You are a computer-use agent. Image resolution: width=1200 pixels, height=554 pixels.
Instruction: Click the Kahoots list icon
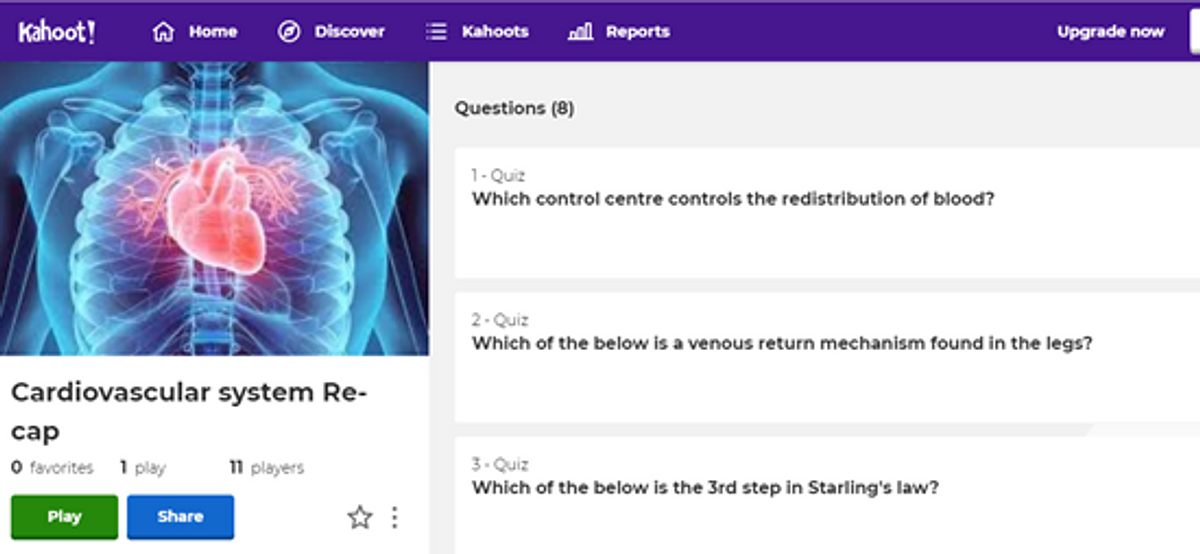click(436, 32)
